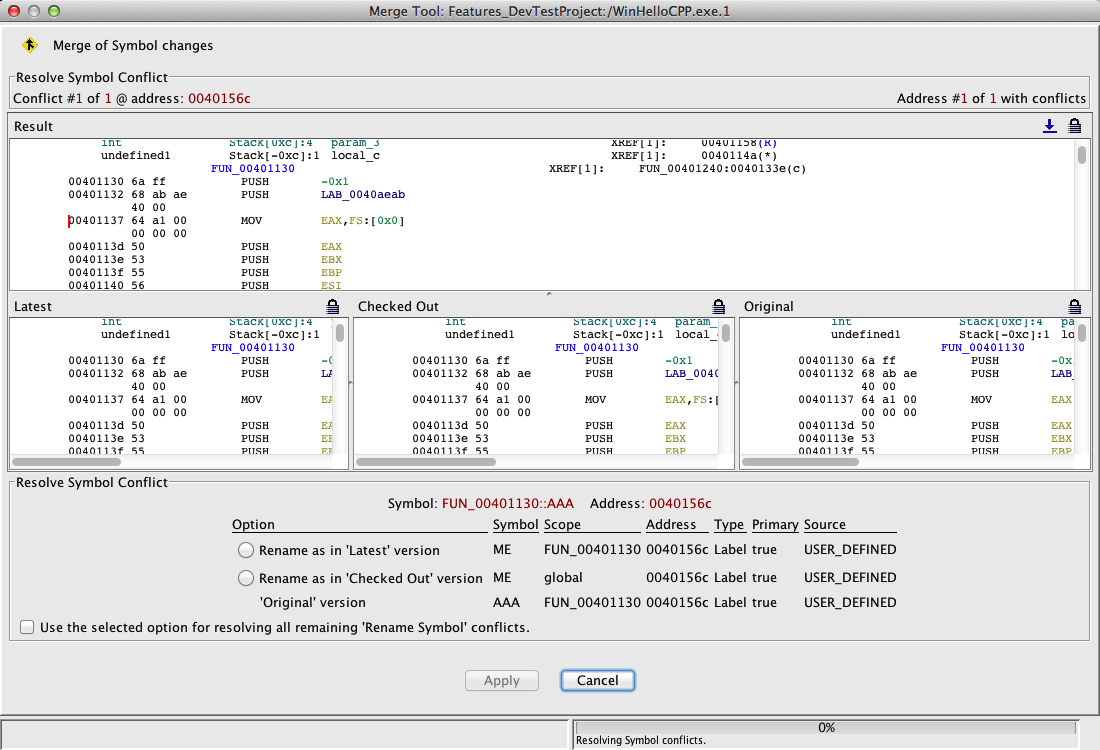Toggle the lock icon on Original panel
1100x750 pixels.
1075,306
